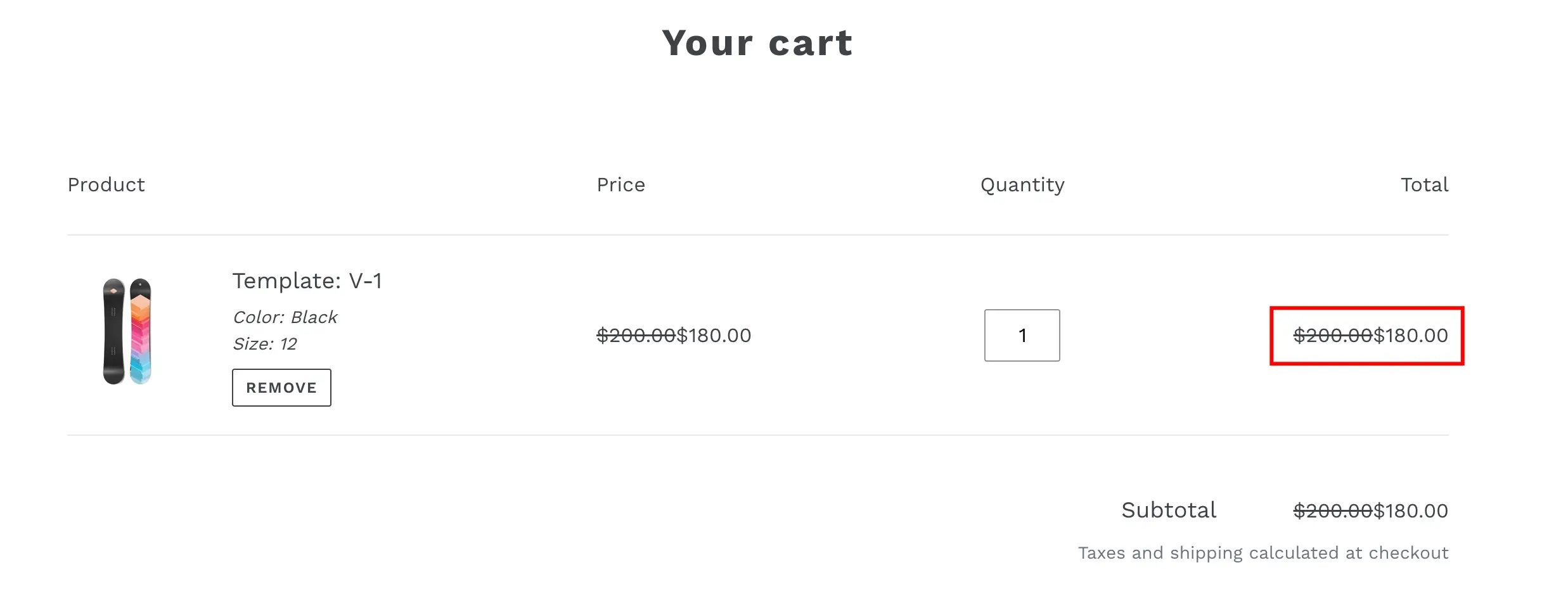Click the black snowboard in the product image
1568x603 pixels.
[x=114, y=331]
